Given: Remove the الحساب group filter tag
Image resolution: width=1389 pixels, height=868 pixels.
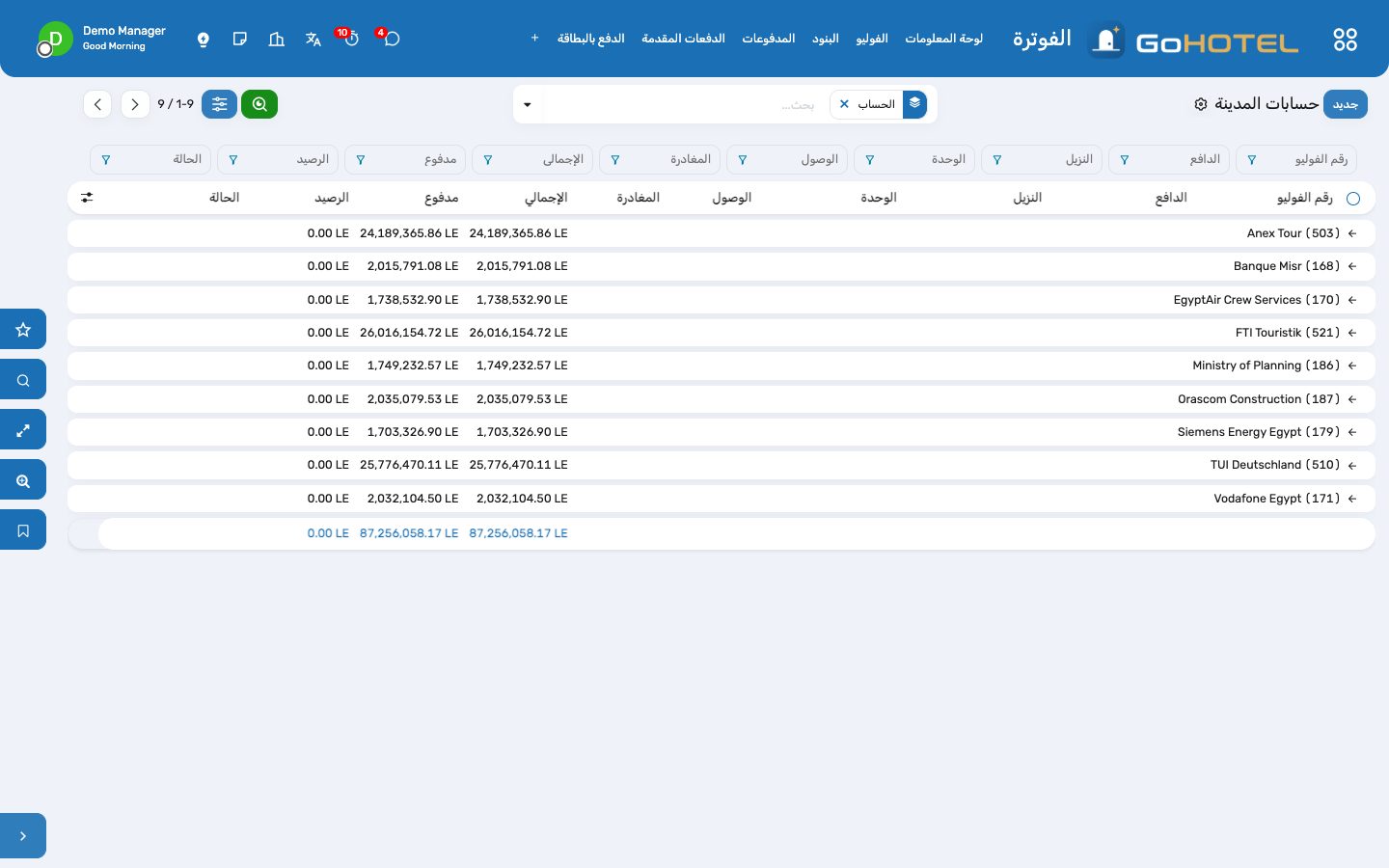Looking at the screenshot, I should 844,104.
